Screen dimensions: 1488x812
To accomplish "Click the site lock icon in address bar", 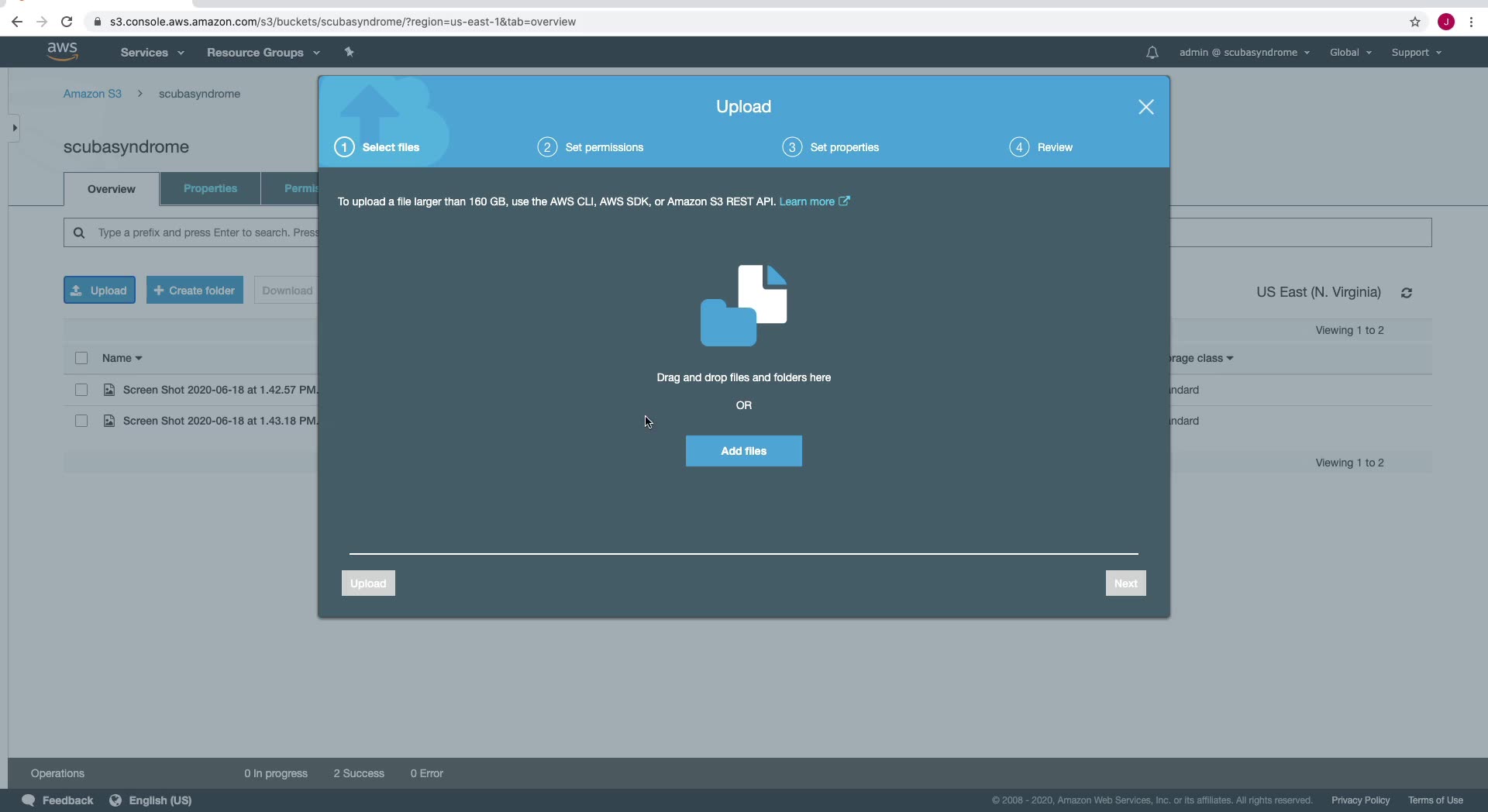I will [98, 22].
